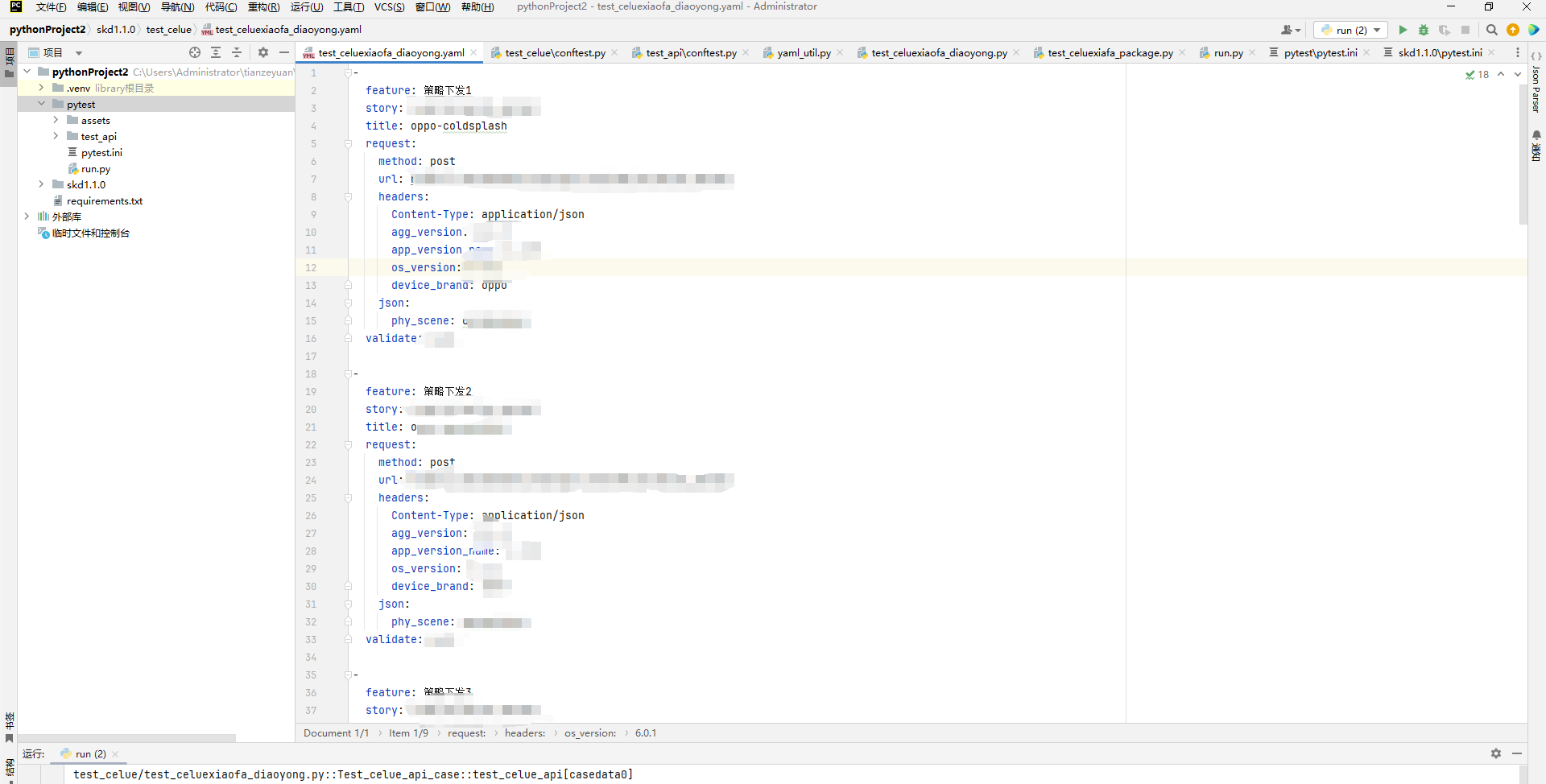Open the 导航(N) menu
Screen dimensions: 1546x784
click(177, 7)
